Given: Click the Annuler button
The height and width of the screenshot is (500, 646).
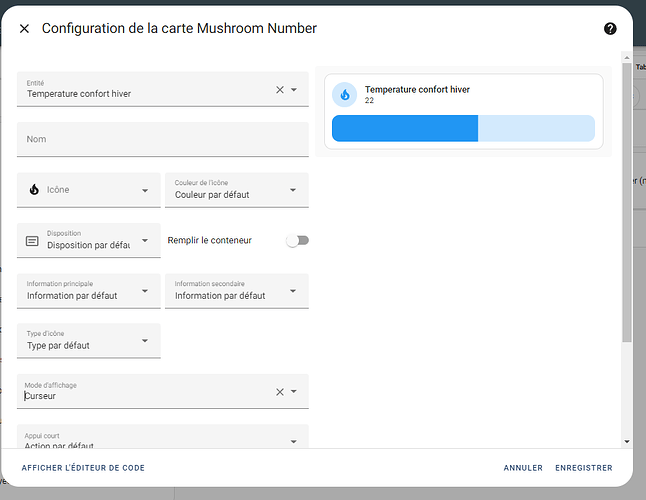Looking at the screenshot, I should pyautogui.click(x=523, y=468).
